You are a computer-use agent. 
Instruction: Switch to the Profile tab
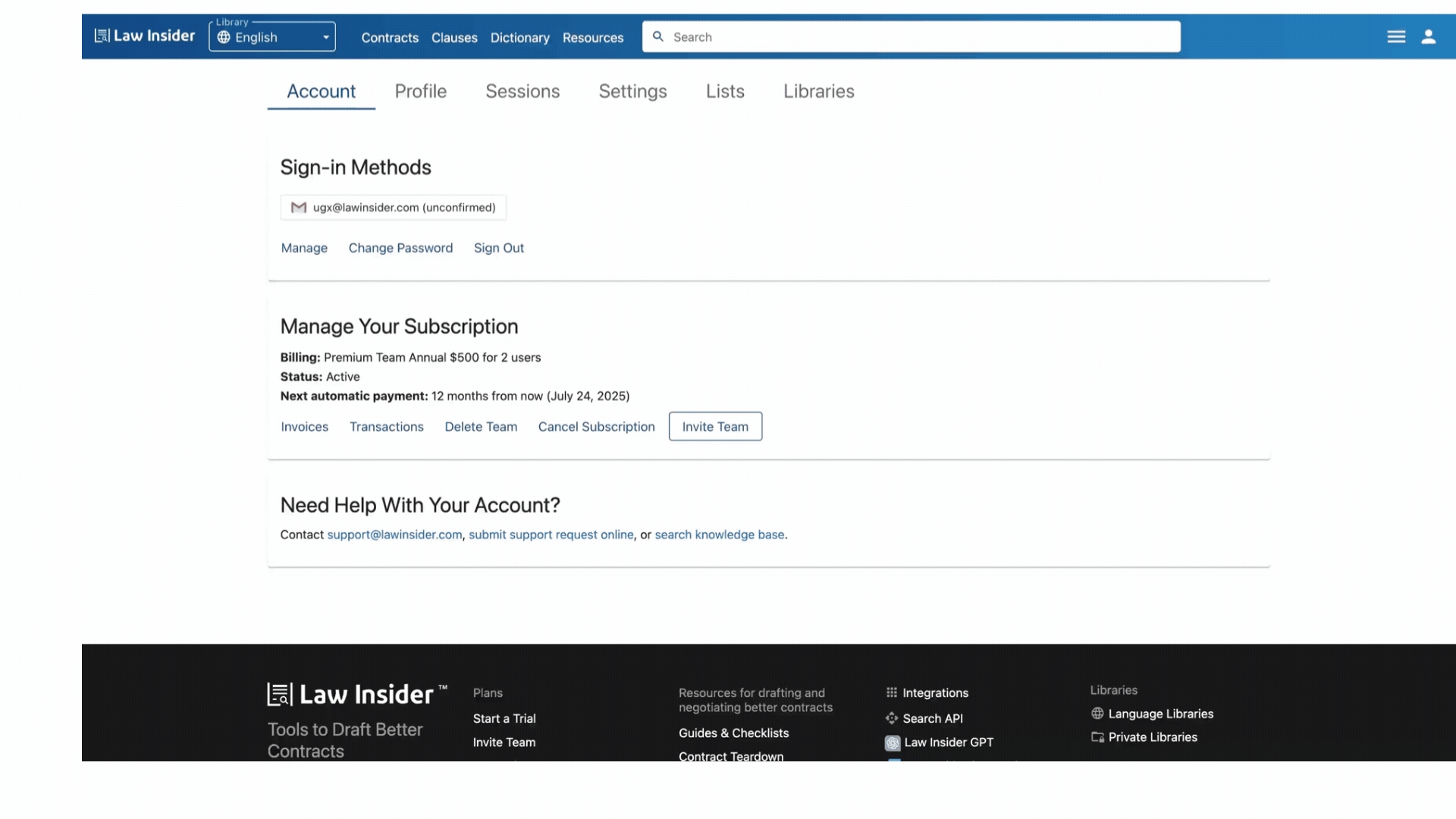(x=421, y=91)
